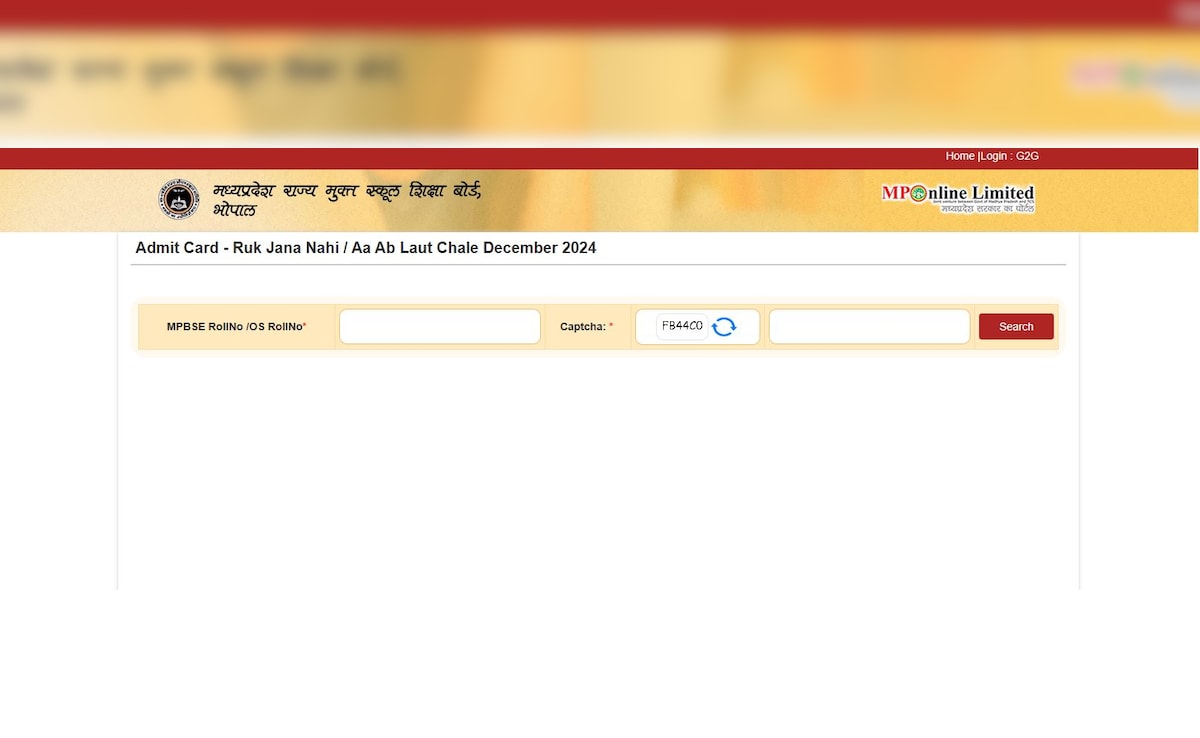Click the FB44C0 captcha image

point(682,327)
